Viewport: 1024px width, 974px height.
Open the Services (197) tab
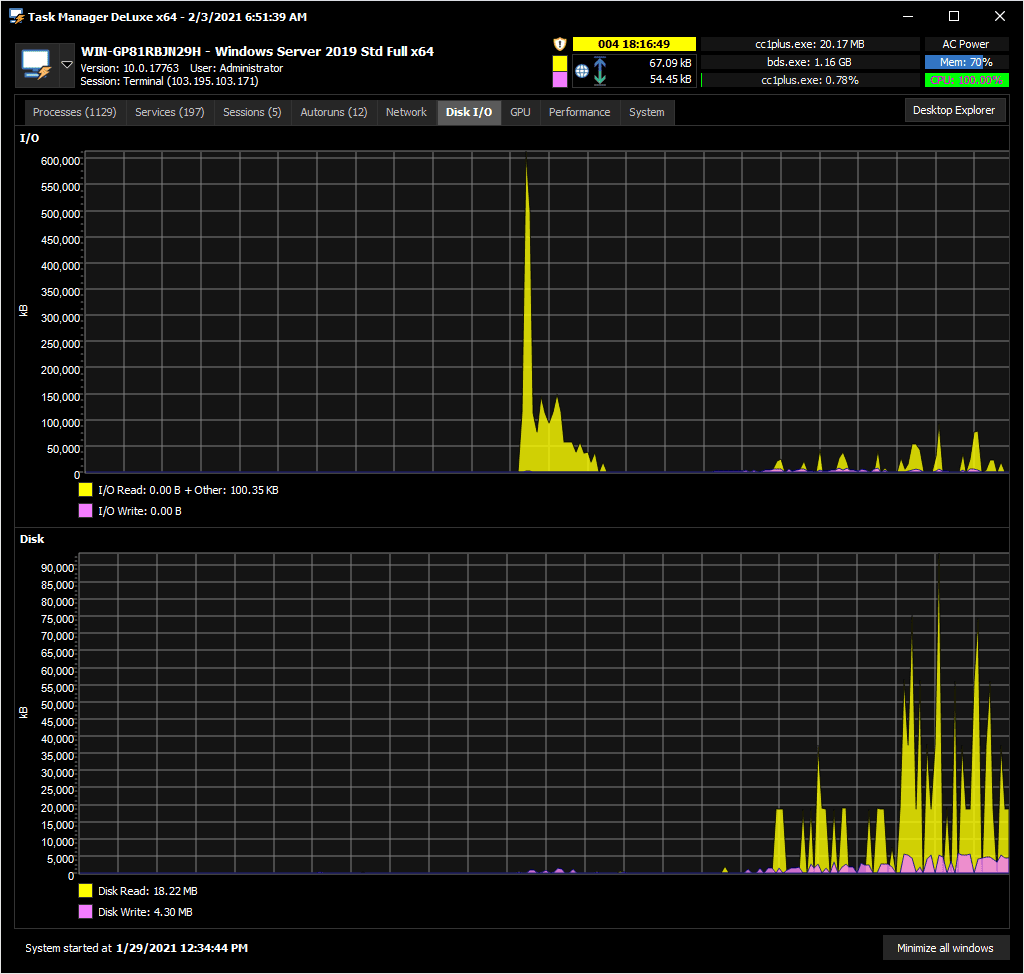click(x=170, y=112)
